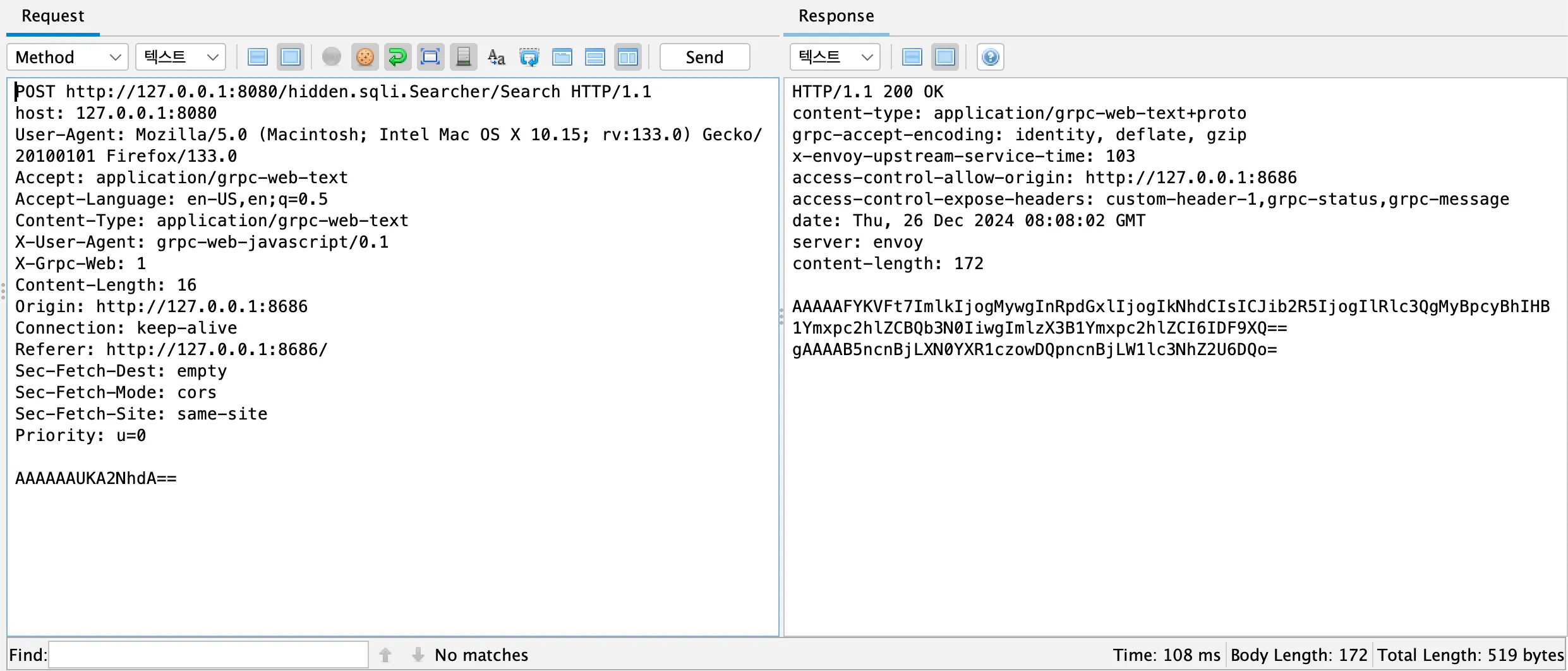Viewport: 1568px width, 671px height.
Task: Switch to the Request tab
Action: pos(52,16)
